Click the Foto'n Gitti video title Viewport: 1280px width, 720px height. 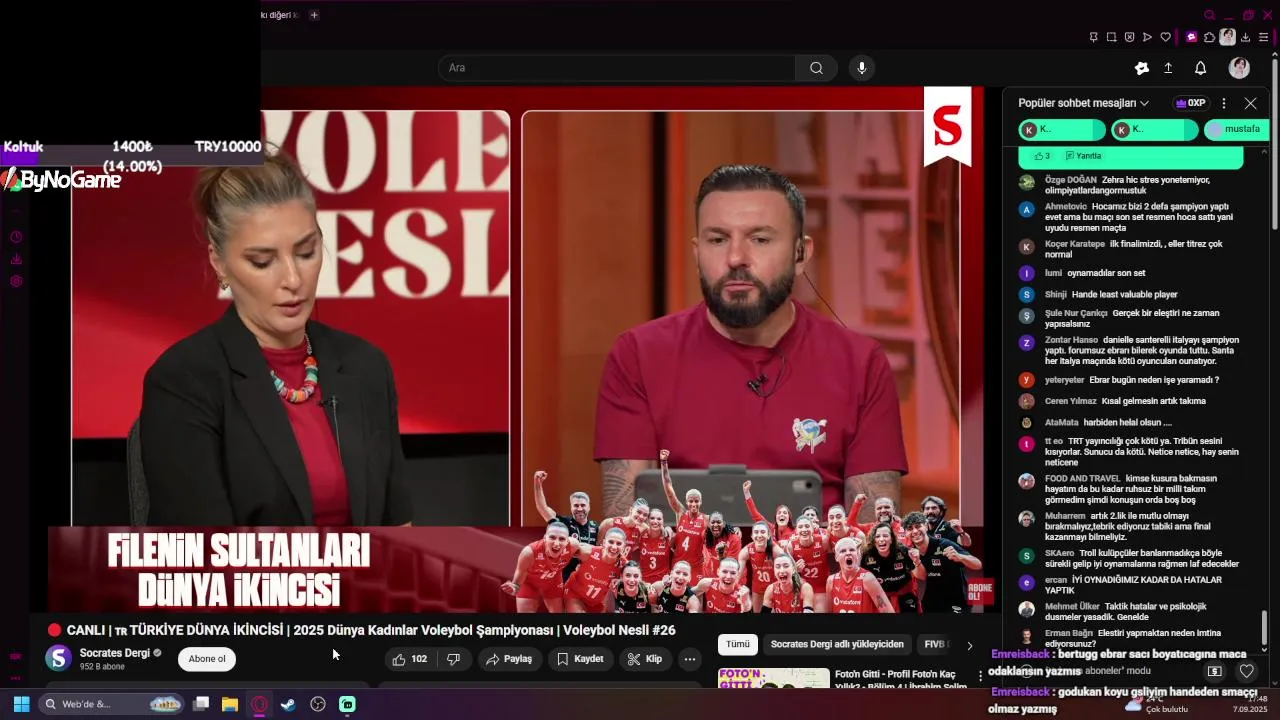click(901, 680)
